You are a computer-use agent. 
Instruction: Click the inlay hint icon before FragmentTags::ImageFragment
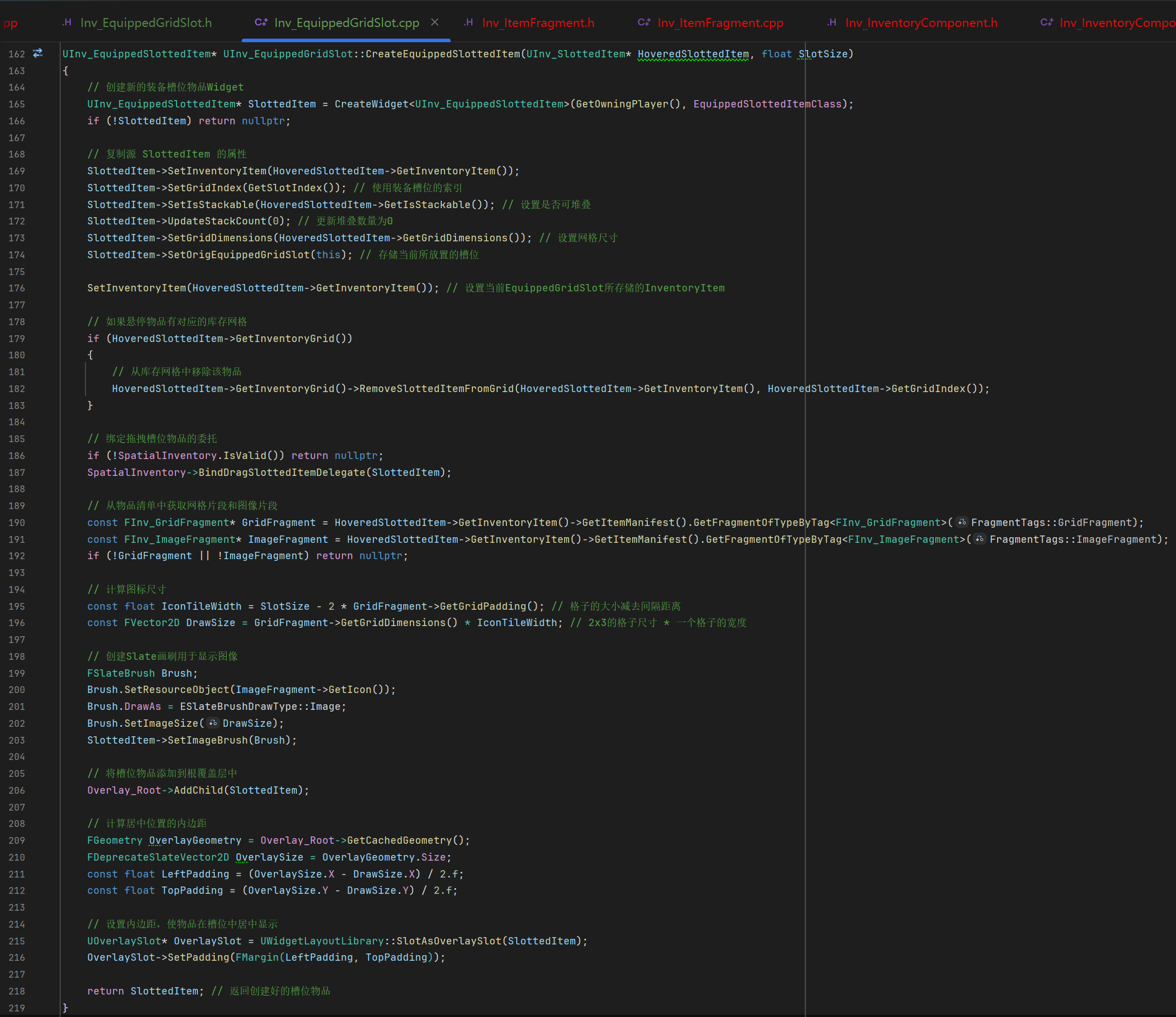click(x=980, y=539)
